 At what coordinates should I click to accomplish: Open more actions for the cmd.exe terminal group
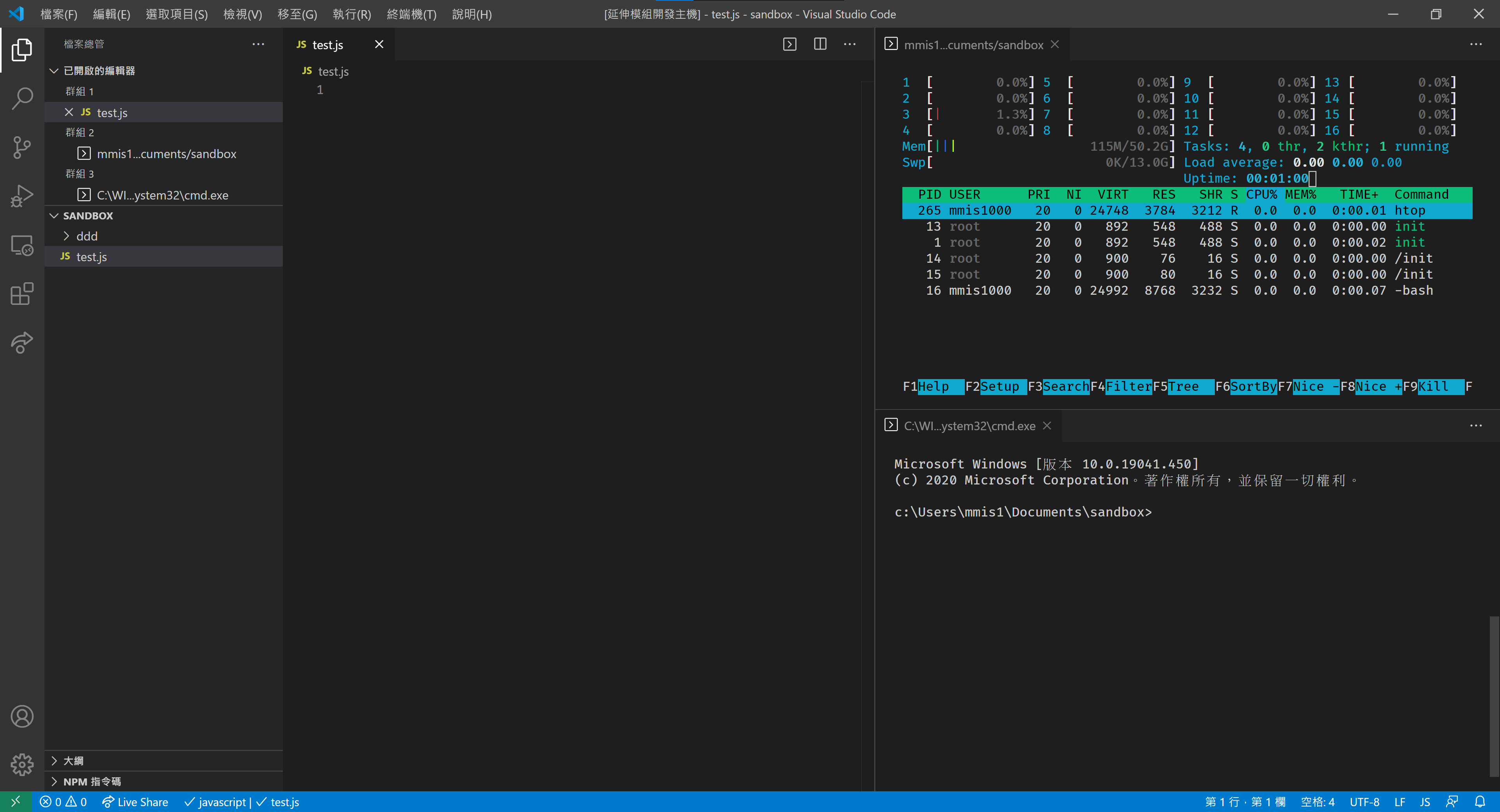pos(1475,426)
